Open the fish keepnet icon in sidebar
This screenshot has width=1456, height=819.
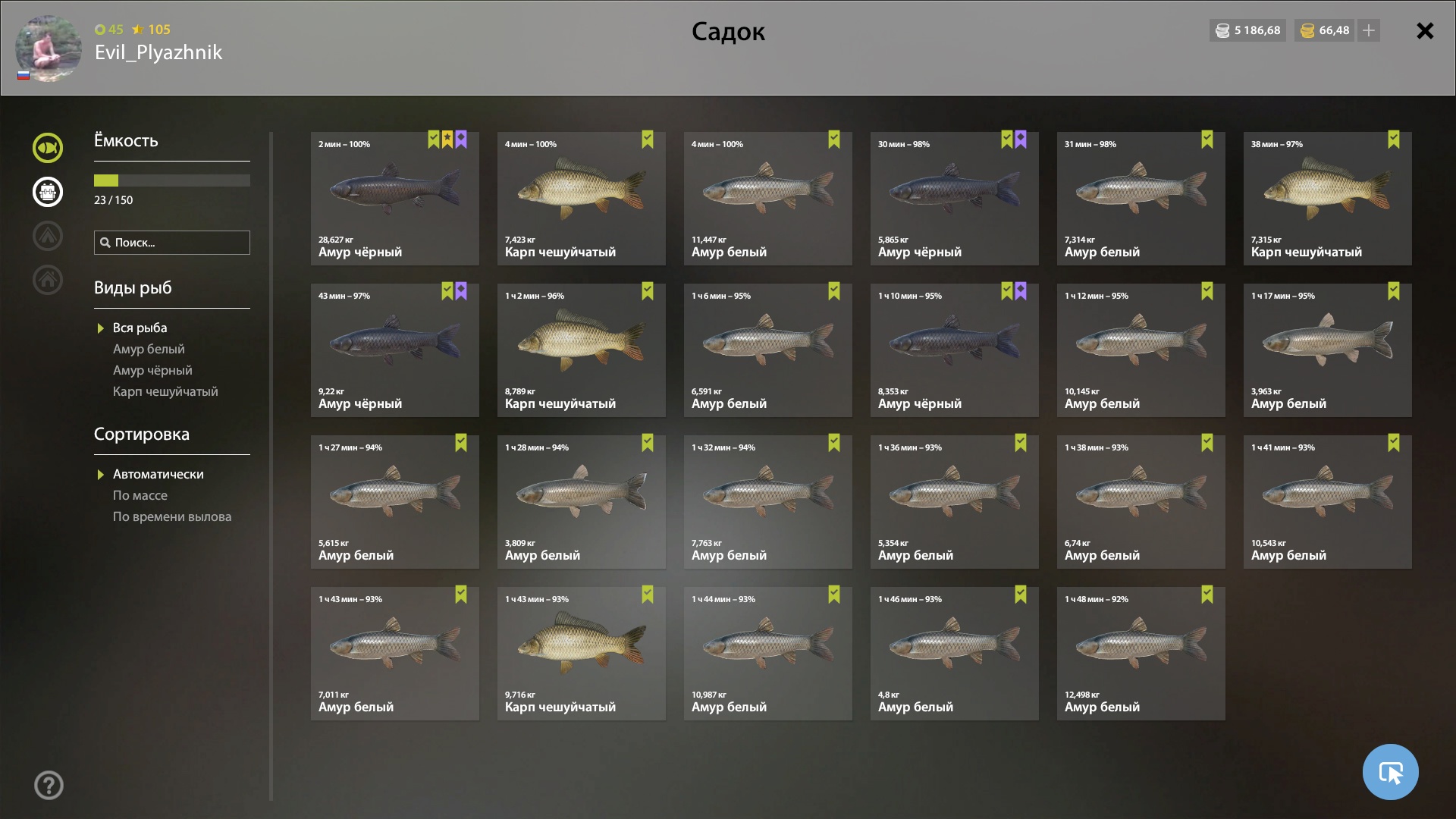point(48,148)
